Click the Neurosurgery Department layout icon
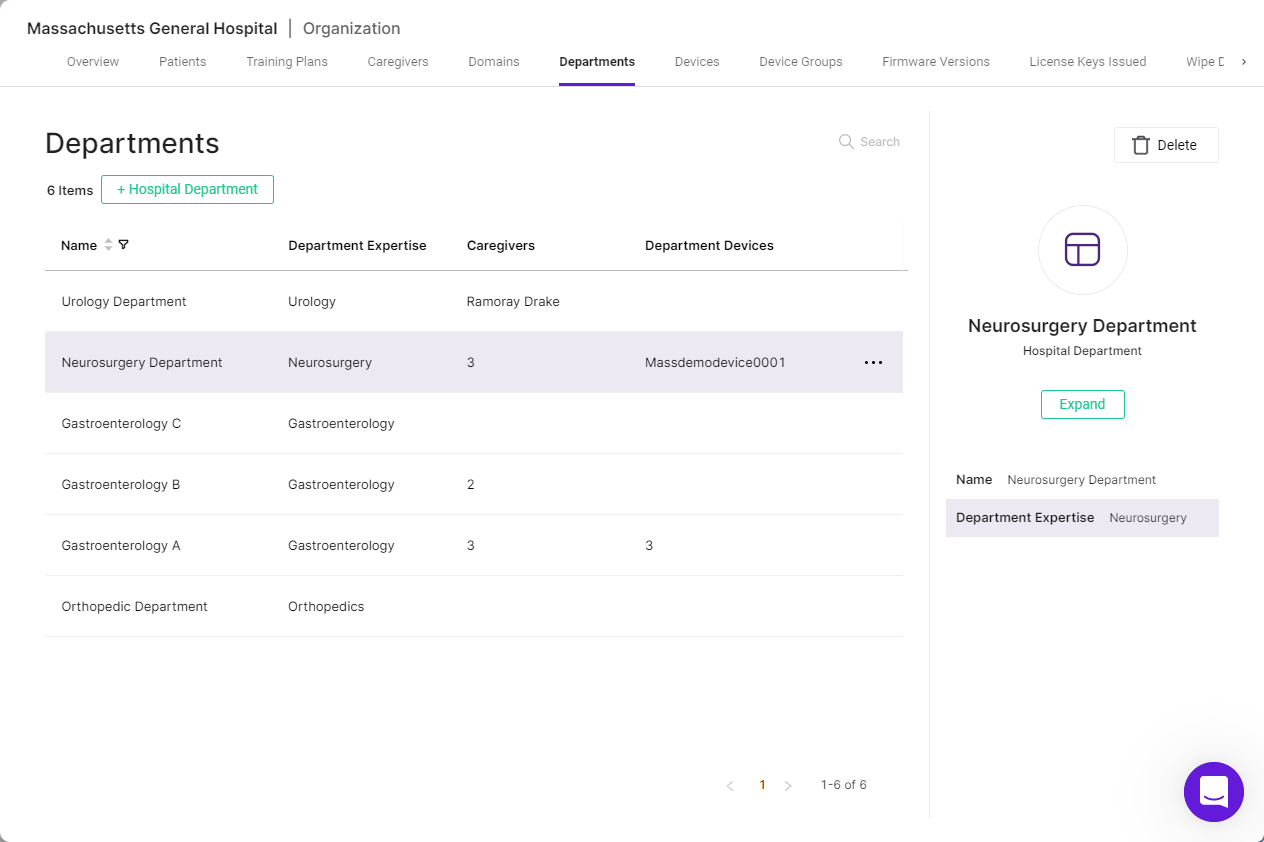The width and height of the screenshot is (1264, 842). click(x=1082, y=250)
